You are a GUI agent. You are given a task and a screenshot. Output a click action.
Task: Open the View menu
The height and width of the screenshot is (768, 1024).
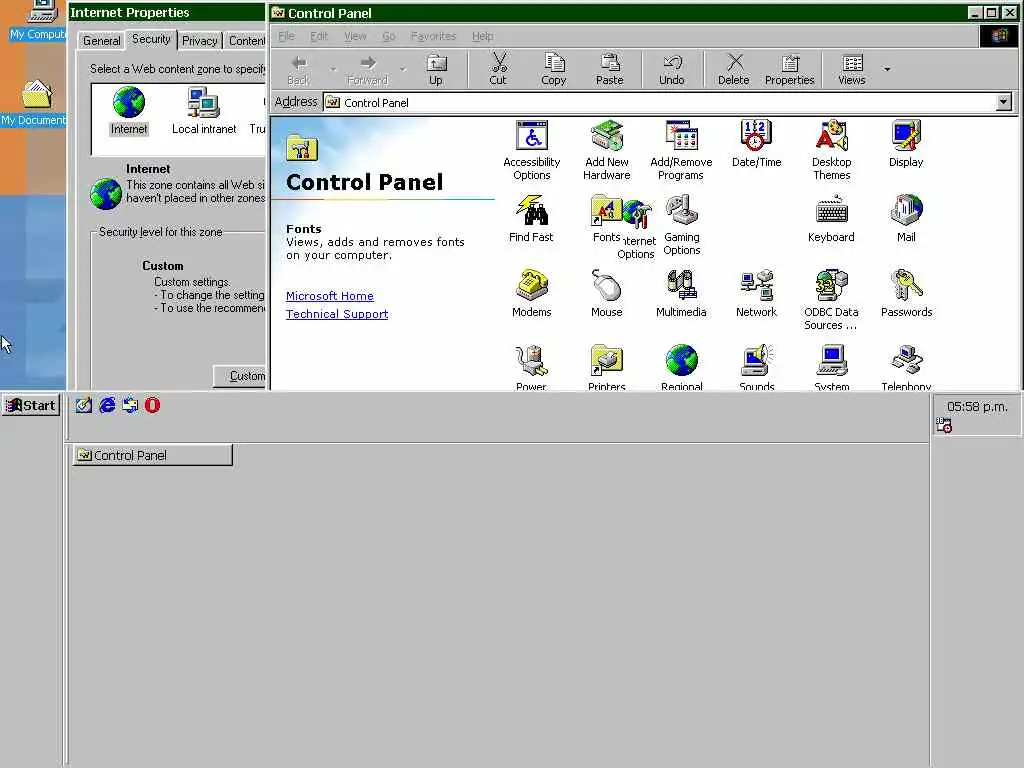click(355, 36)
